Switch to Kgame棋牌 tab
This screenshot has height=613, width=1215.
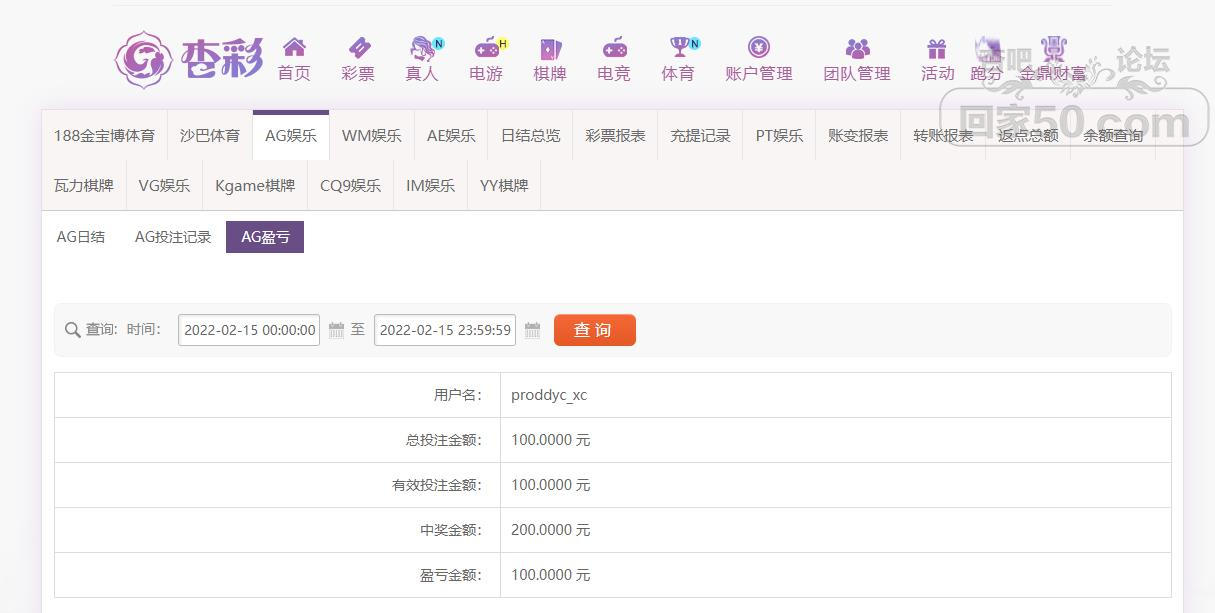coord(255,185)
